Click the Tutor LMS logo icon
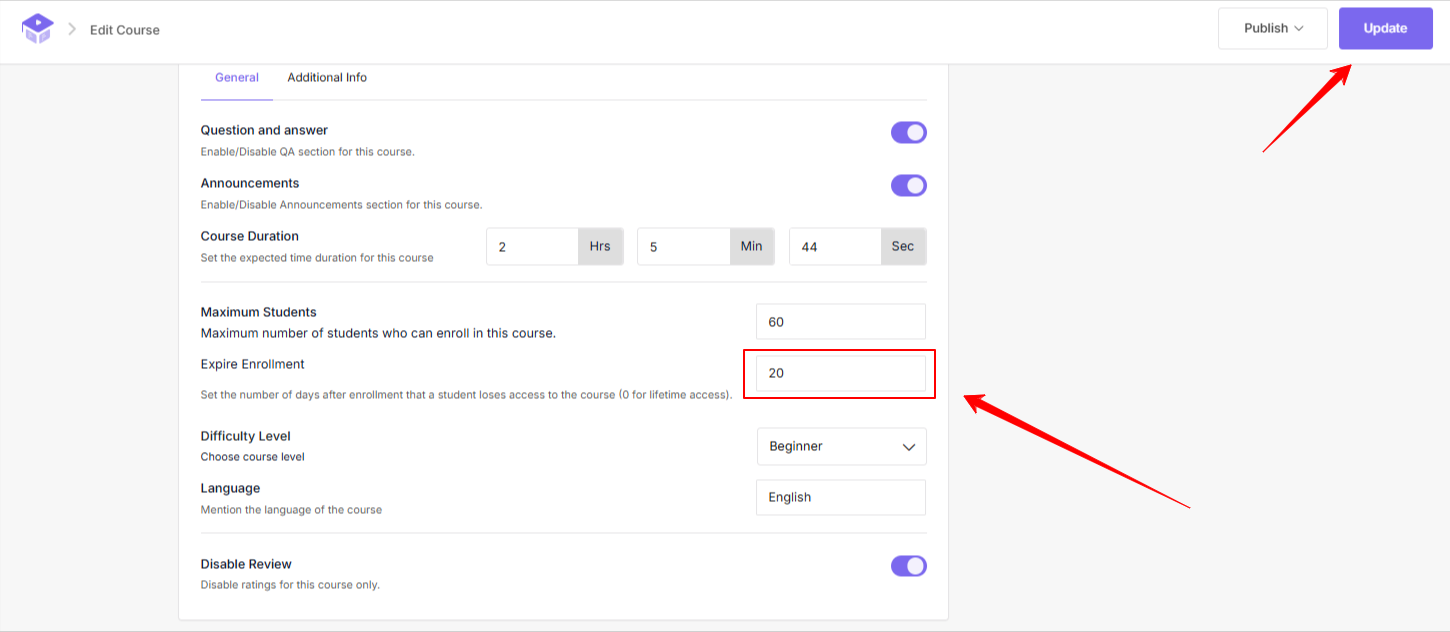 tap(37, 28)
